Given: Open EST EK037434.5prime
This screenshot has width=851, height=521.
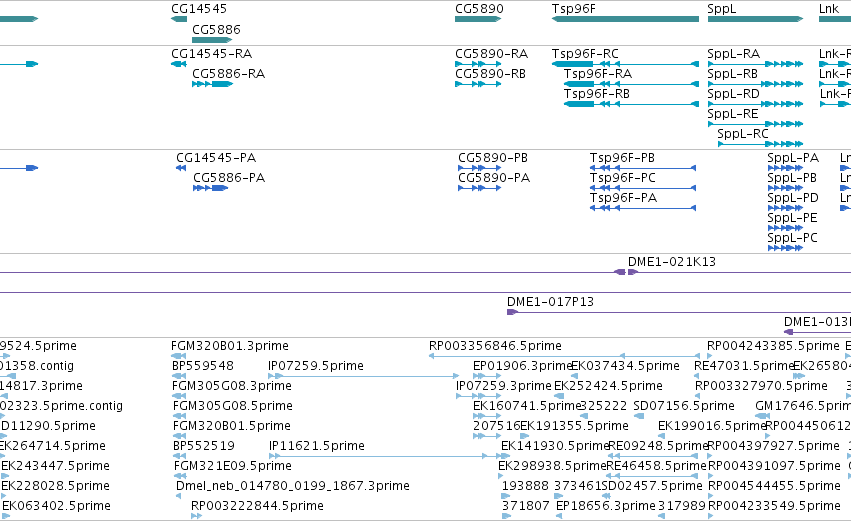Looking at the screenshot, I should 625,366.
